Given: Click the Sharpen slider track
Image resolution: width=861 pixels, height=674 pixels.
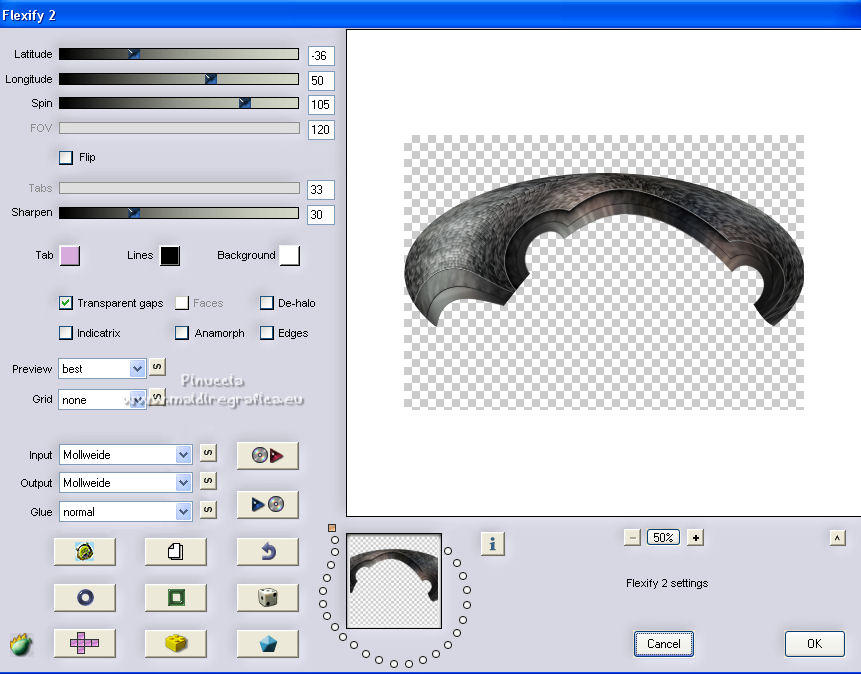Looking at the screenshot, I should pyautogui.click(x=179, y=213).
